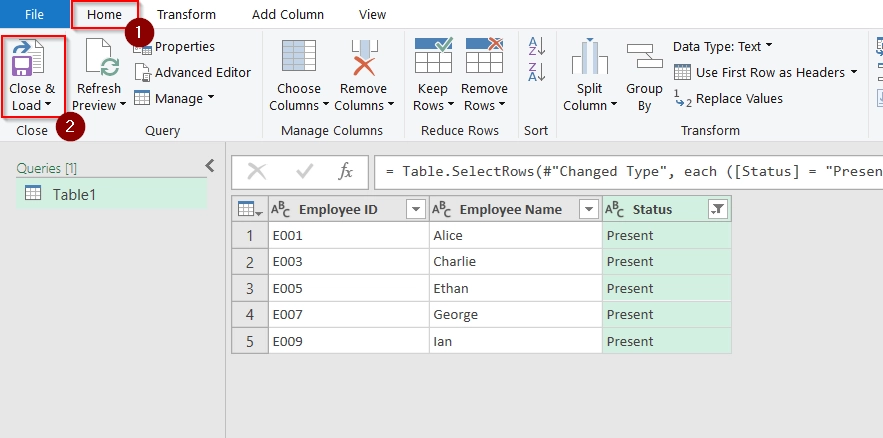Click the table corner menu icon
The image size is (883, 438).
pyautogui.click(x=250, y=209)
